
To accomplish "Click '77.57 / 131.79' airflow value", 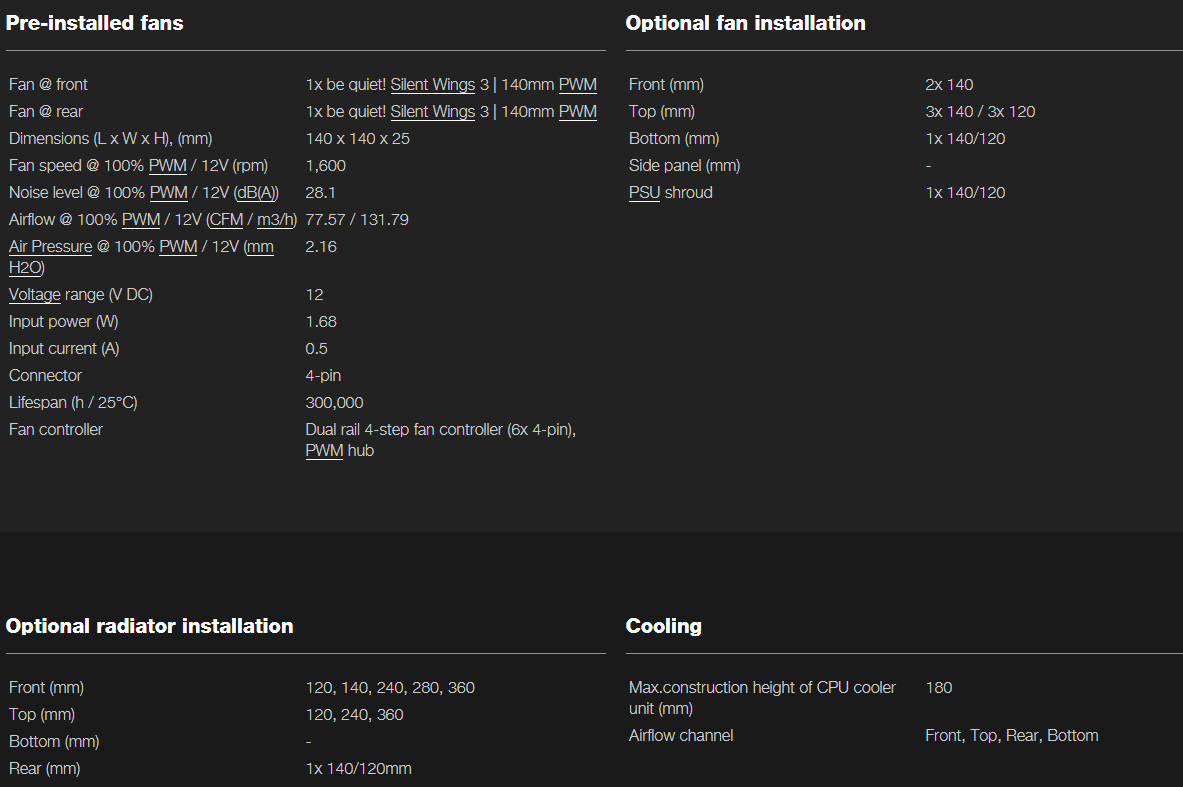I will coord(357,220).
